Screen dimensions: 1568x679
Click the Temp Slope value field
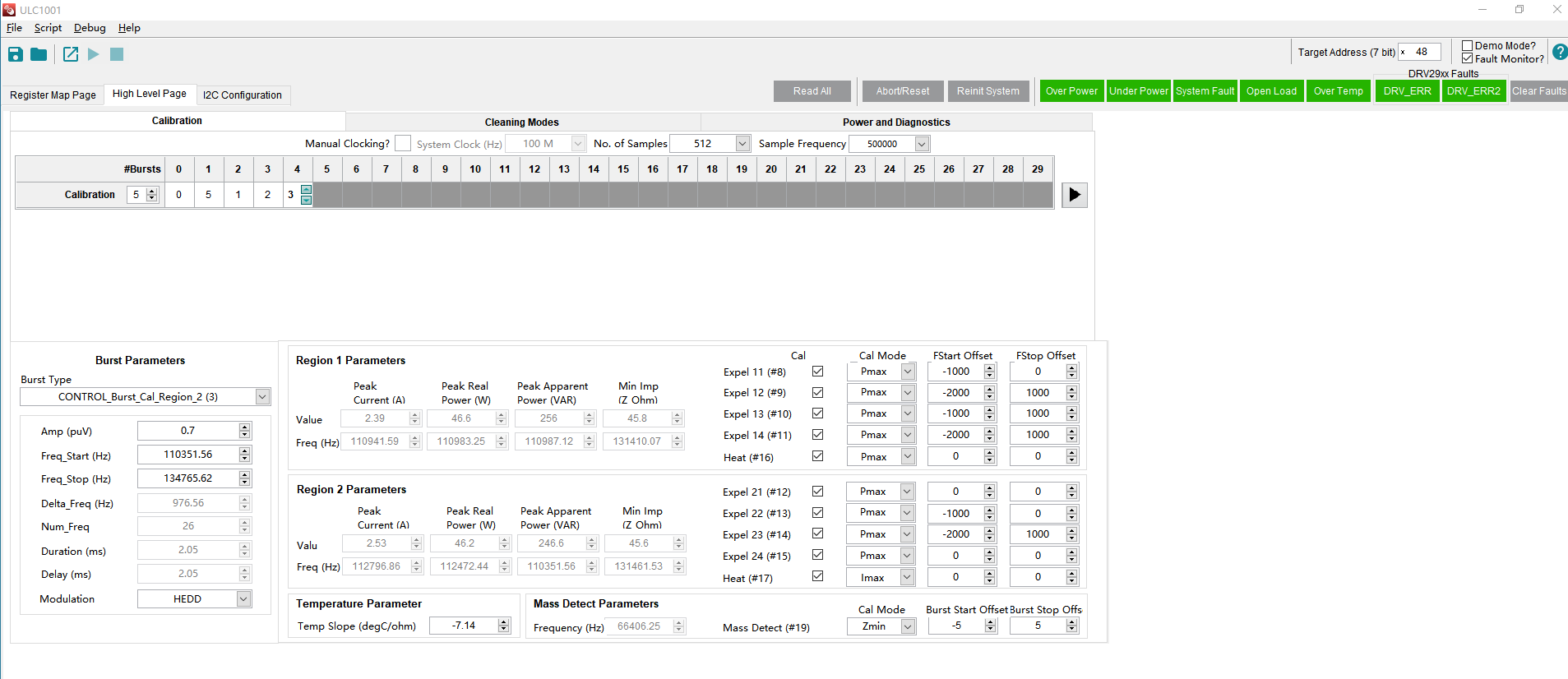click(x=464, y=626)
